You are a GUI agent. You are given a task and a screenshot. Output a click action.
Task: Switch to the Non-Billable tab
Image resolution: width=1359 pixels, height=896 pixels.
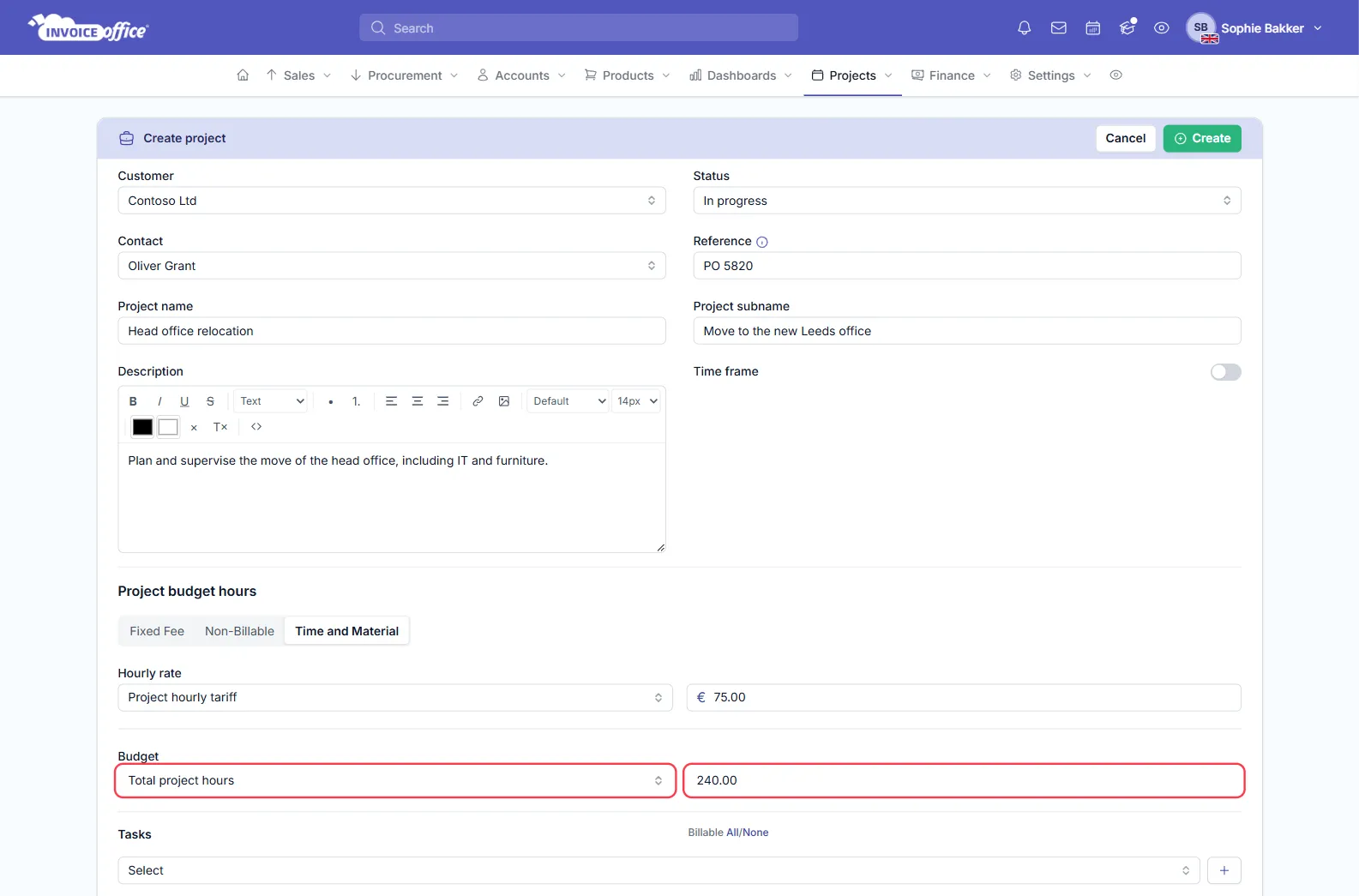[239, 631]
